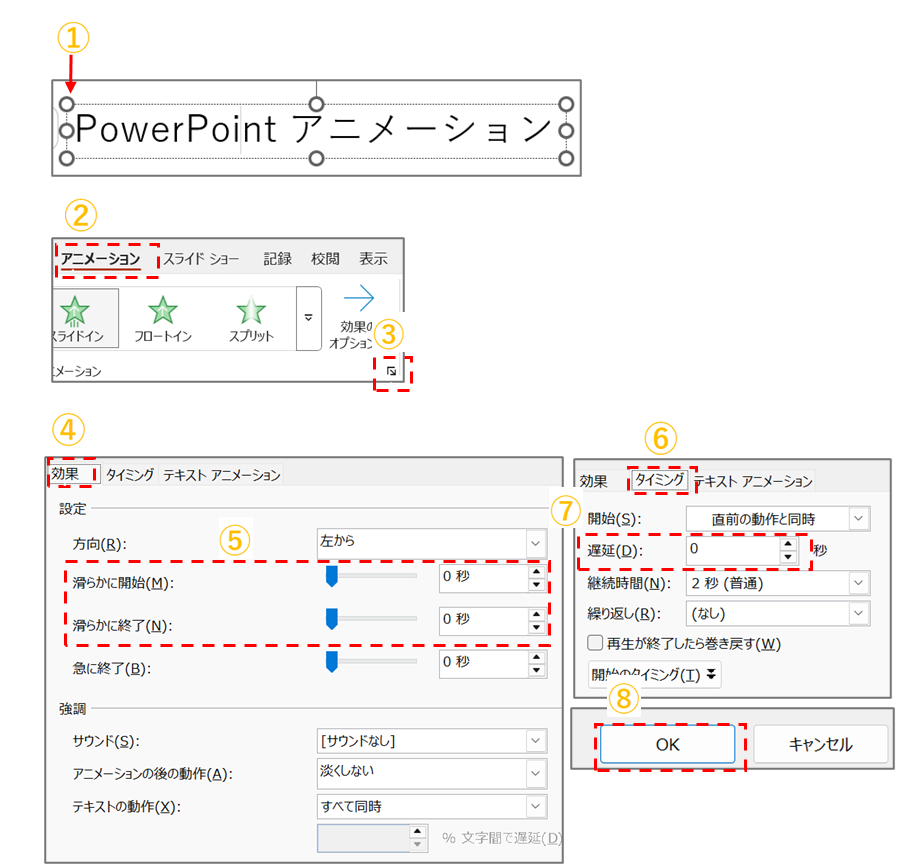This screenshot has height=865, width=900.
Task: Click the animation dialog launcher icon
Action: pos(392,371)
